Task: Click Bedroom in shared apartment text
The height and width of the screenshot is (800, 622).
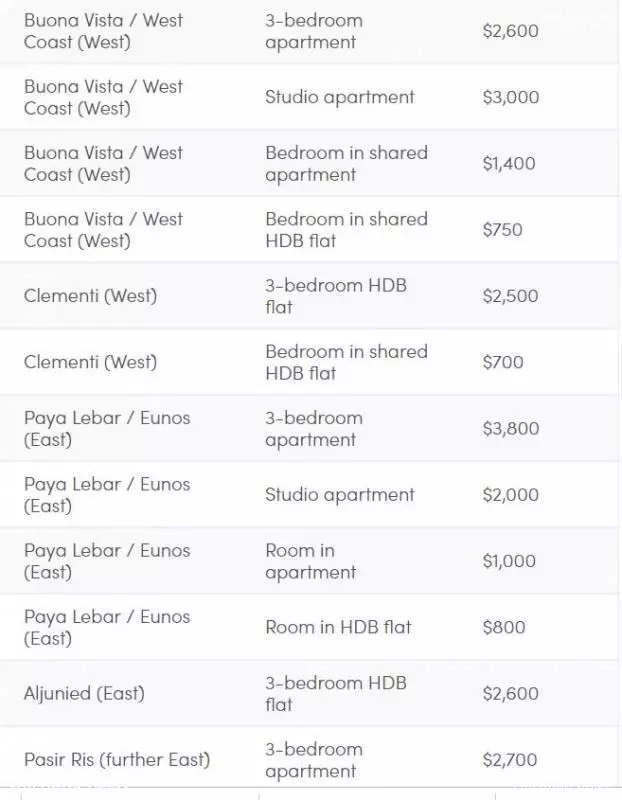Action: 346,163
